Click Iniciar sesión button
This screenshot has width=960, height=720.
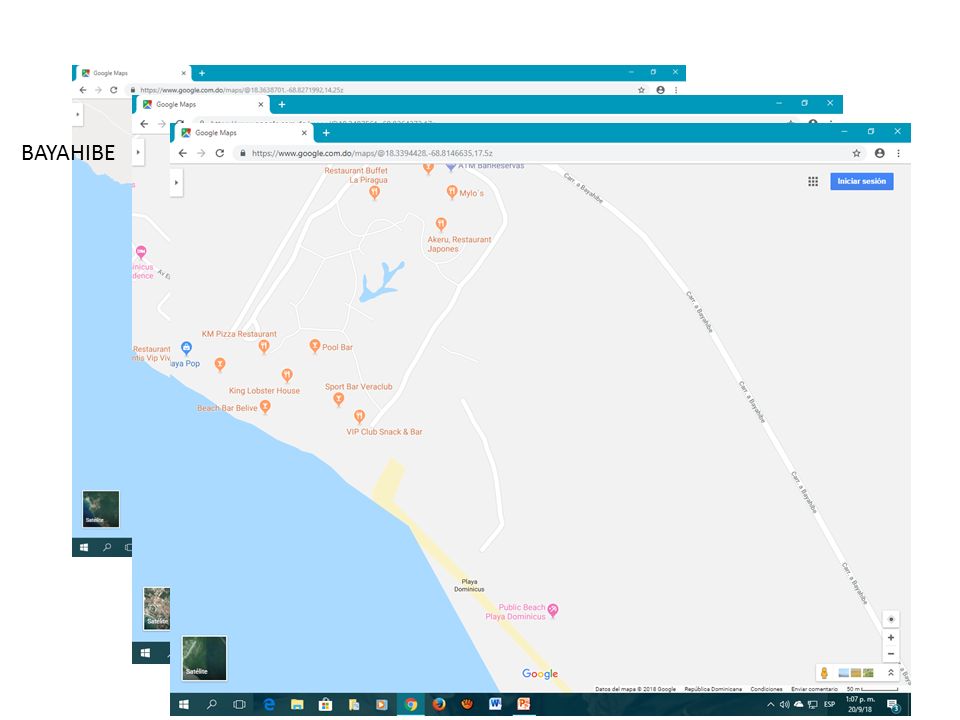click(x=861, y=181)
